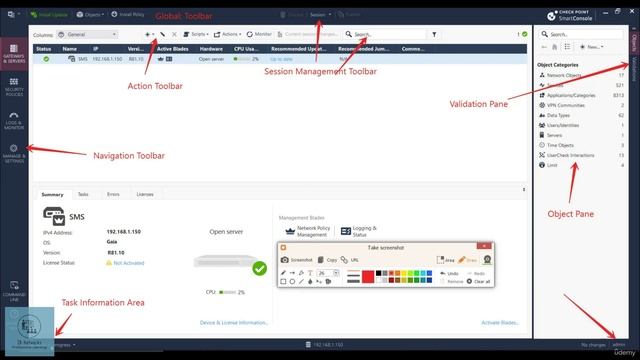Select Limit object category
Screen dimensions: 640x360
tap(581, 165)
